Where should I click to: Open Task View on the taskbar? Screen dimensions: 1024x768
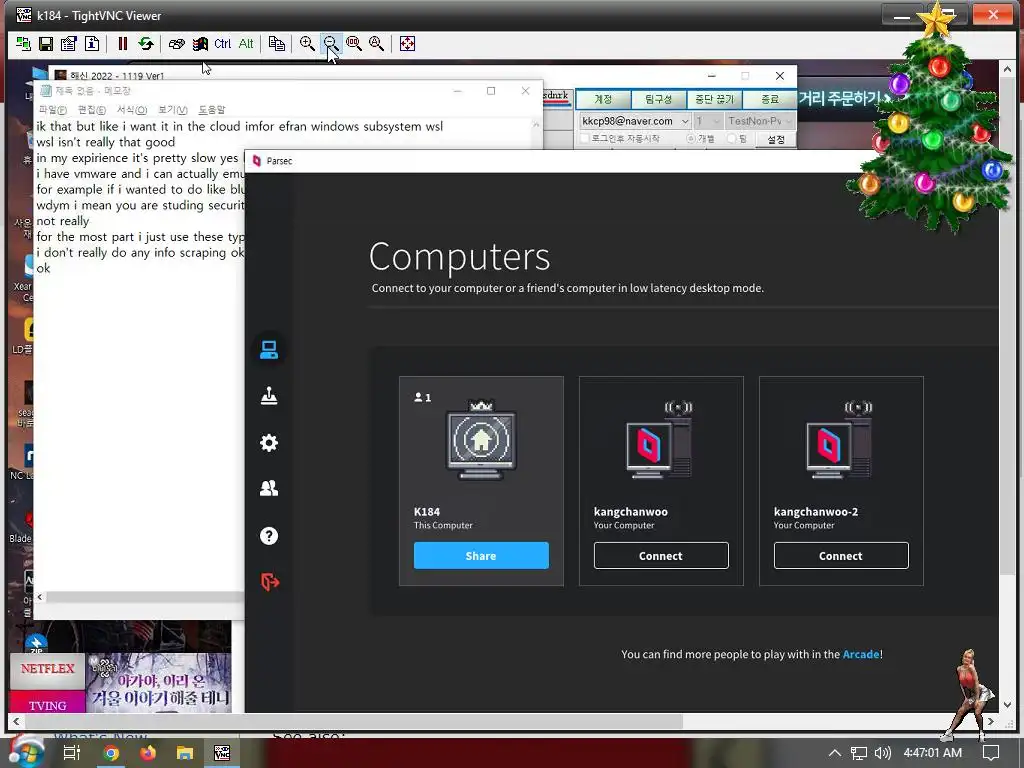tap(72, 753)
